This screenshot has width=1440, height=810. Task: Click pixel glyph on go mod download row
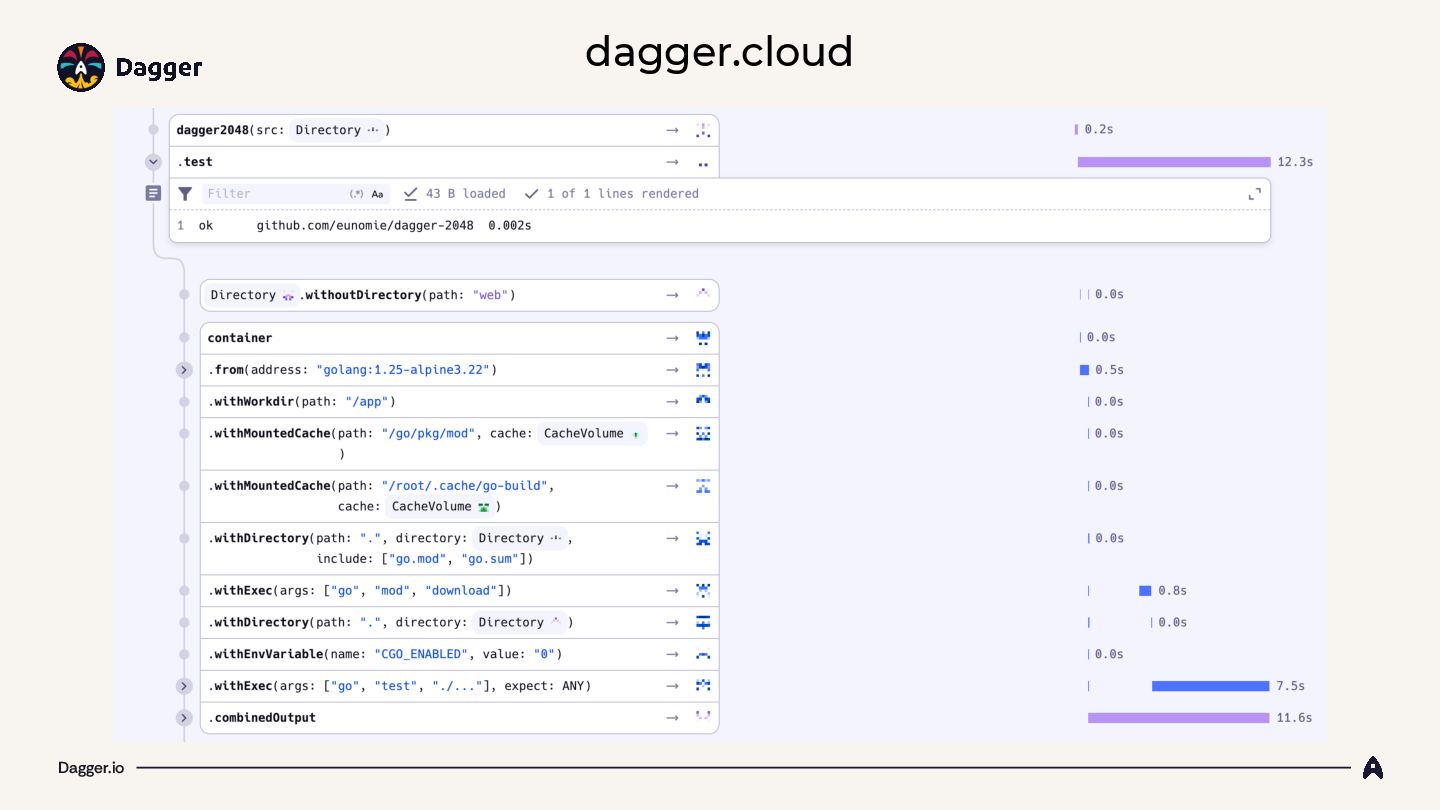703,590
